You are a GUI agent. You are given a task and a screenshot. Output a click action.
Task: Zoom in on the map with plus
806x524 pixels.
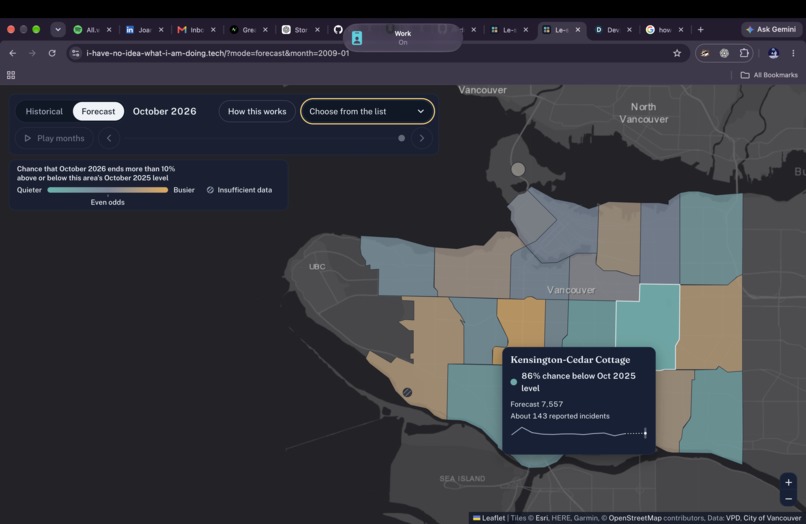pos(788,482)
